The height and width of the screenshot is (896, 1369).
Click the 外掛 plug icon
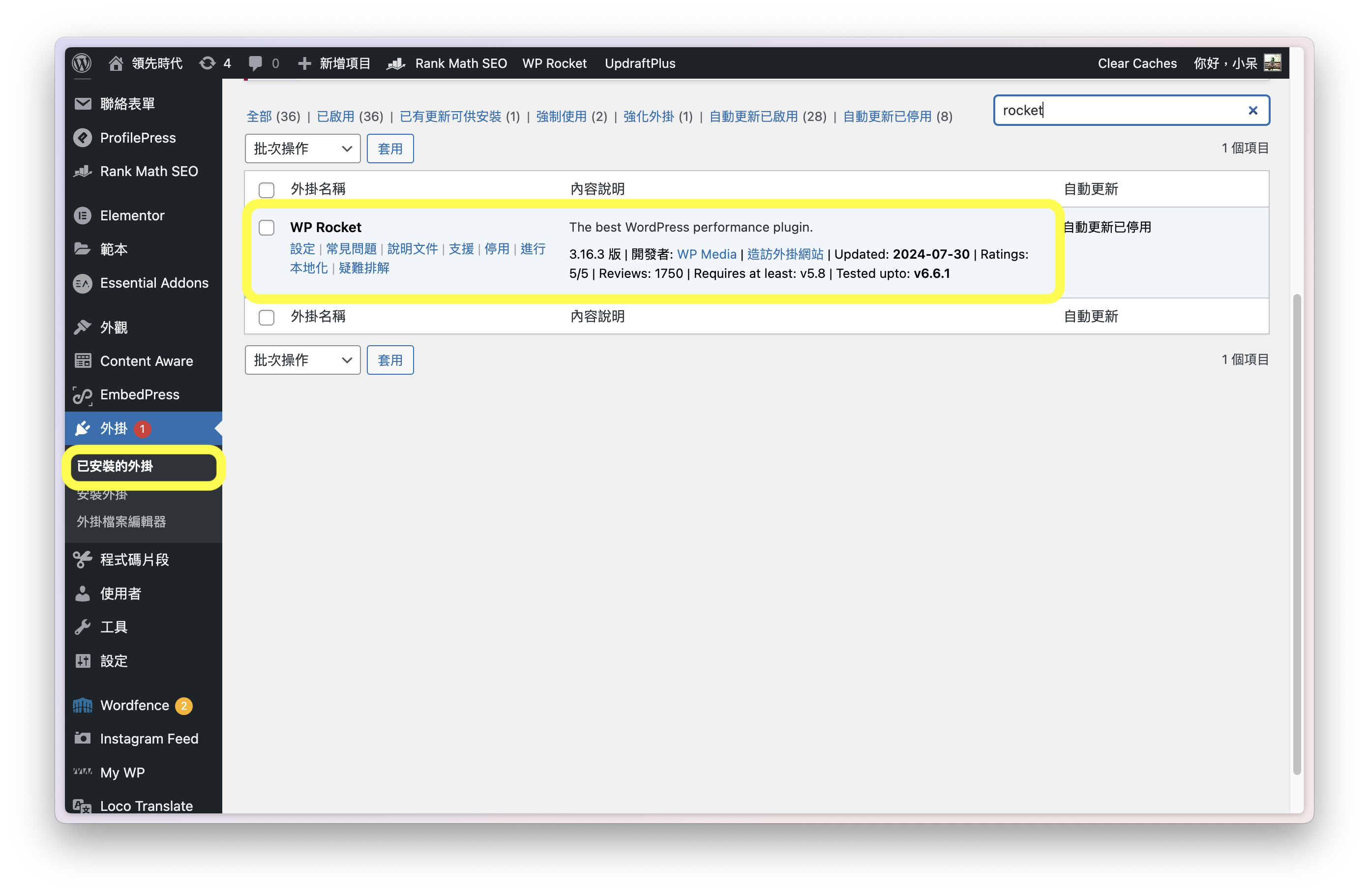click(x=83, y=428)
